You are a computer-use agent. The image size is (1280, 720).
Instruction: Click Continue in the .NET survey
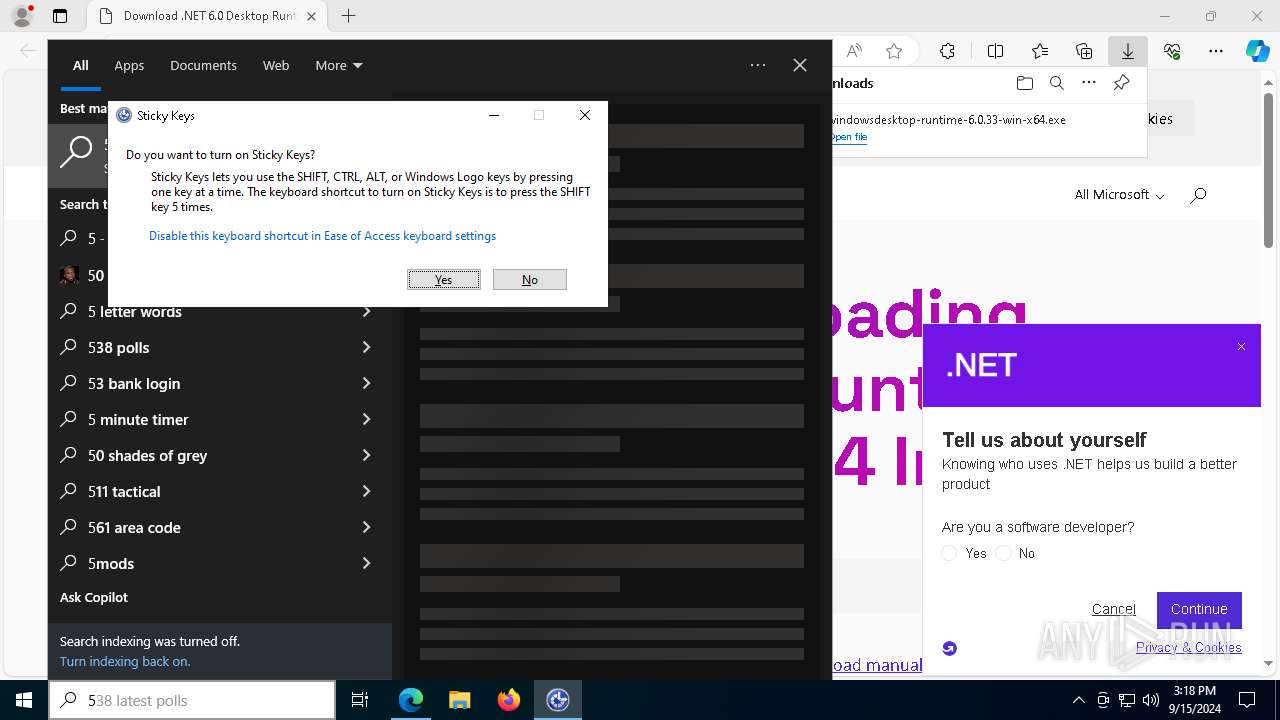pyautogui.click(x=1199, y=609)
